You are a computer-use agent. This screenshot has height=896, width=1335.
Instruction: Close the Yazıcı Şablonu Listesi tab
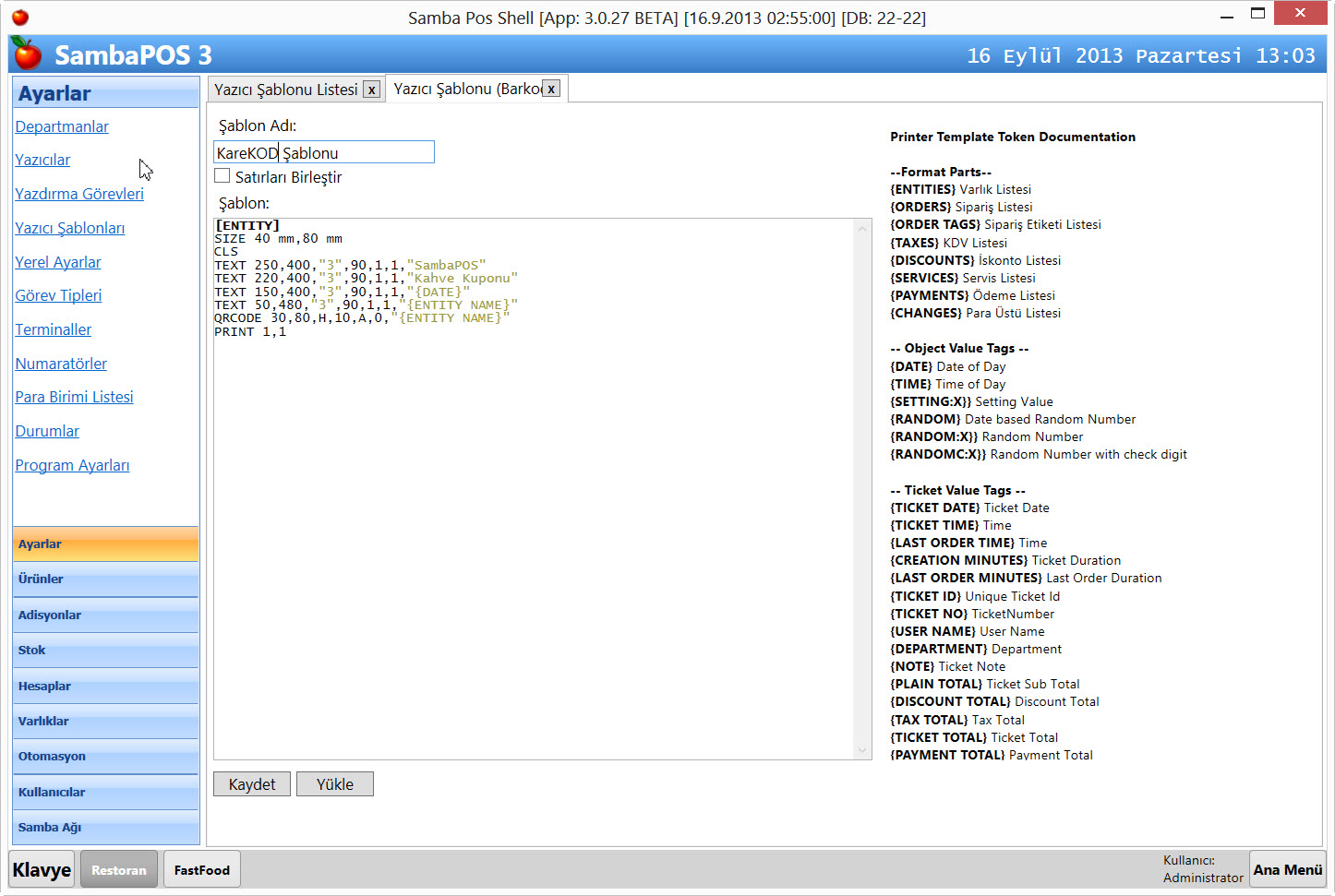371,90
